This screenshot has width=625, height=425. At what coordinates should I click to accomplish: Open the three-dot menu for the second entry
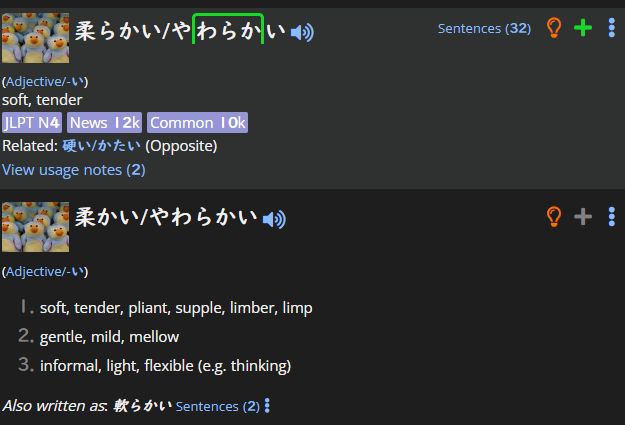[x=612, y=216]
